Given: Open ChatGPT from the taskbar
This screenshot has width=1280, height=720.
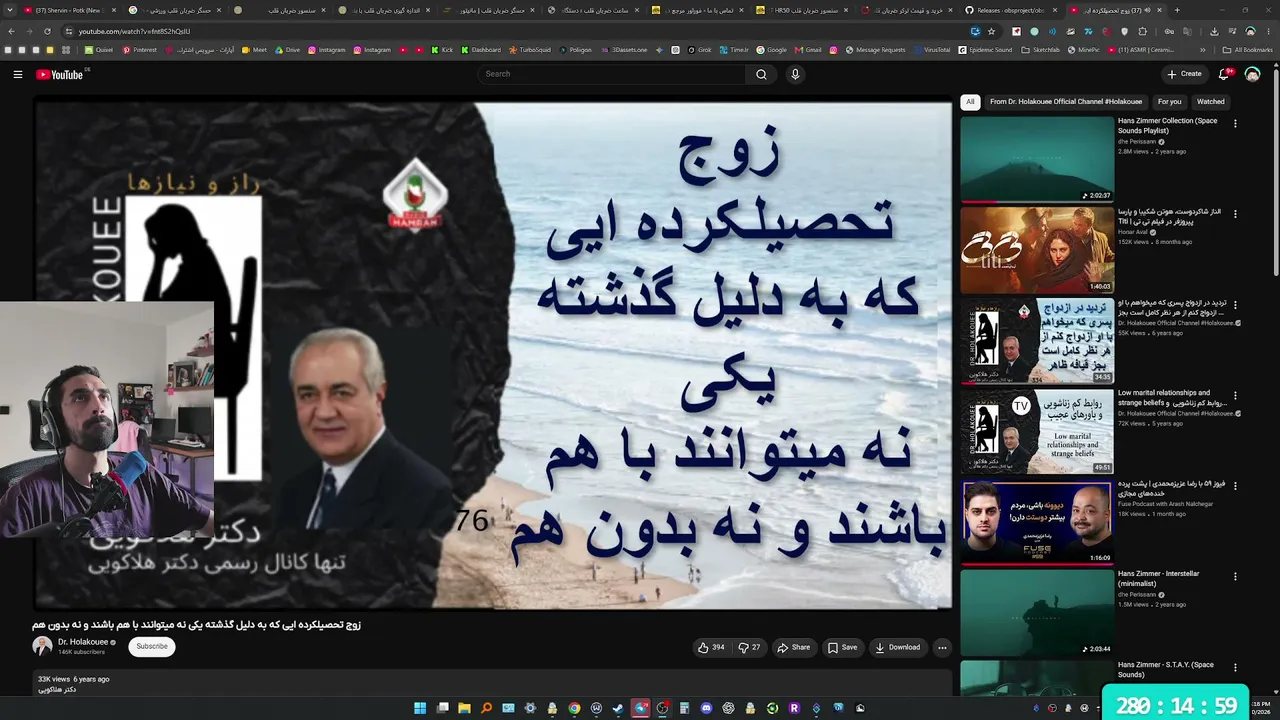Looking at the screenshot, I should coord(728,708).
